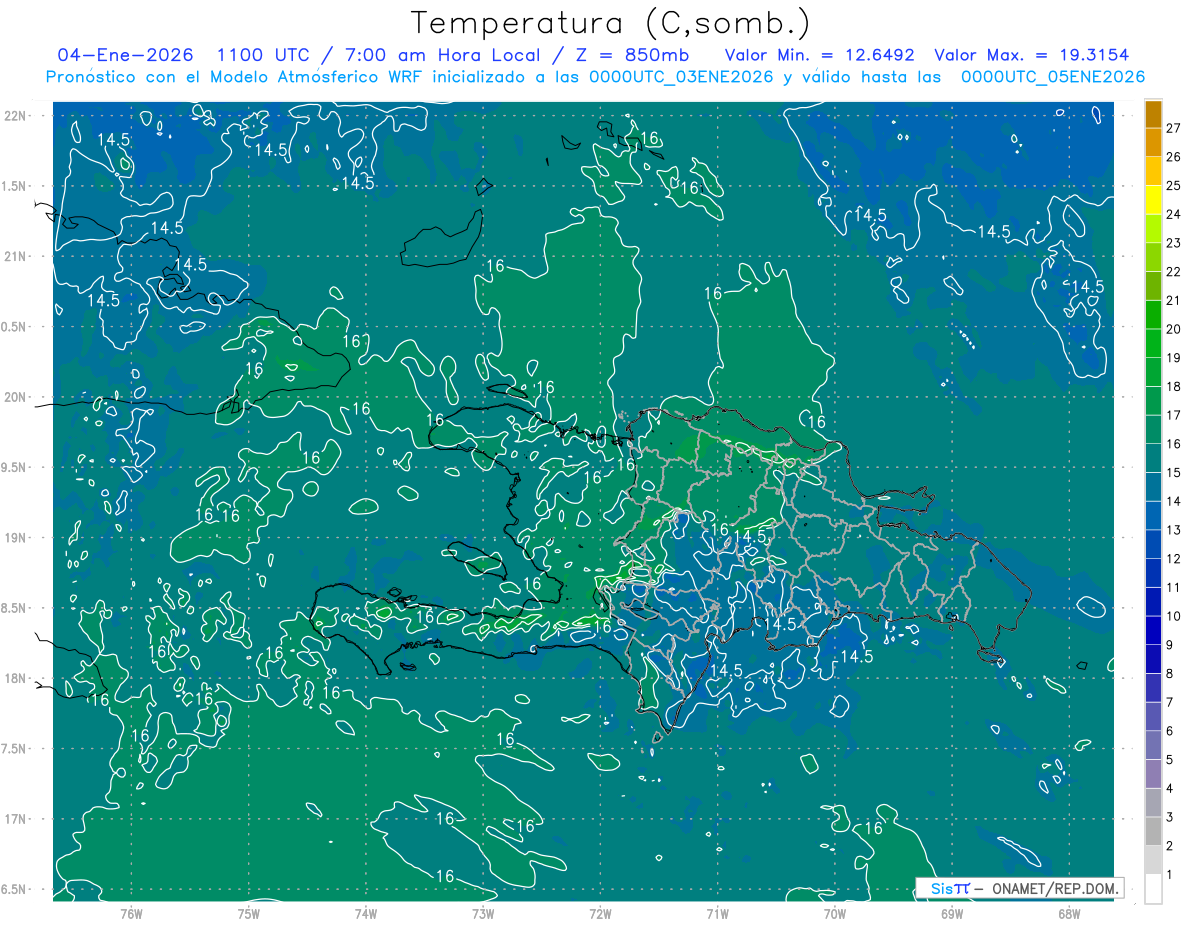The width and height of the screenshot is (1200, 927).
Task: Click the "27" color scale label
Action: pyautogui.click(x=1174, y=128)
